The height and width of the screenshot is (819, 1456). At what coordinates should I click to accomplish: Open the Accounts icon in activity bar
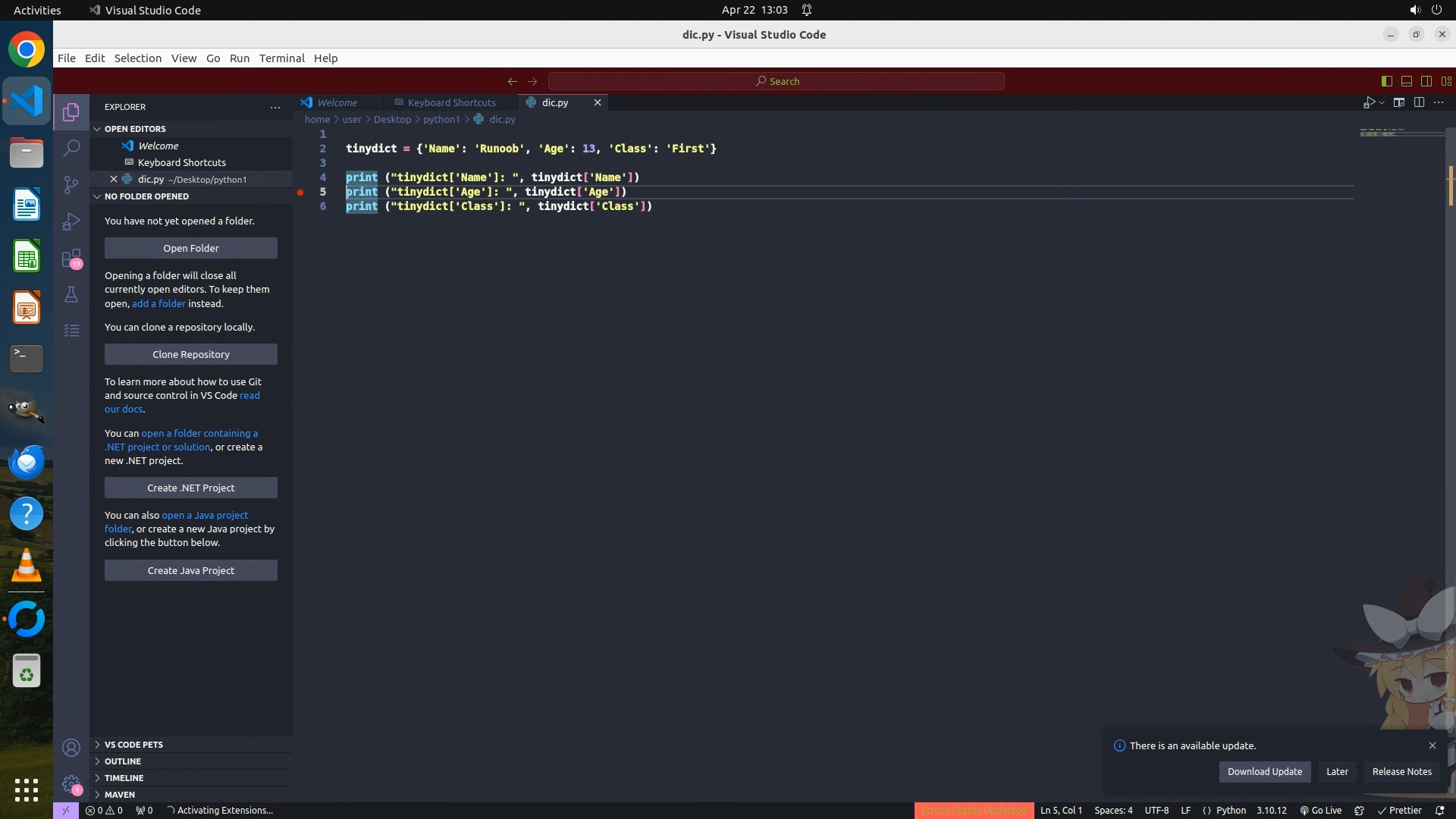[71, 748]
